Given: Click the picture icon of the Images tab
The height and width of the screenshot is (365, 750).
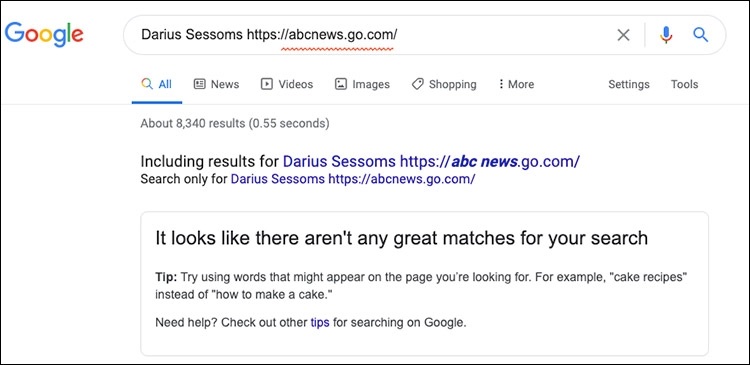Looking at the screenshot, I should [x=341, y=84].
